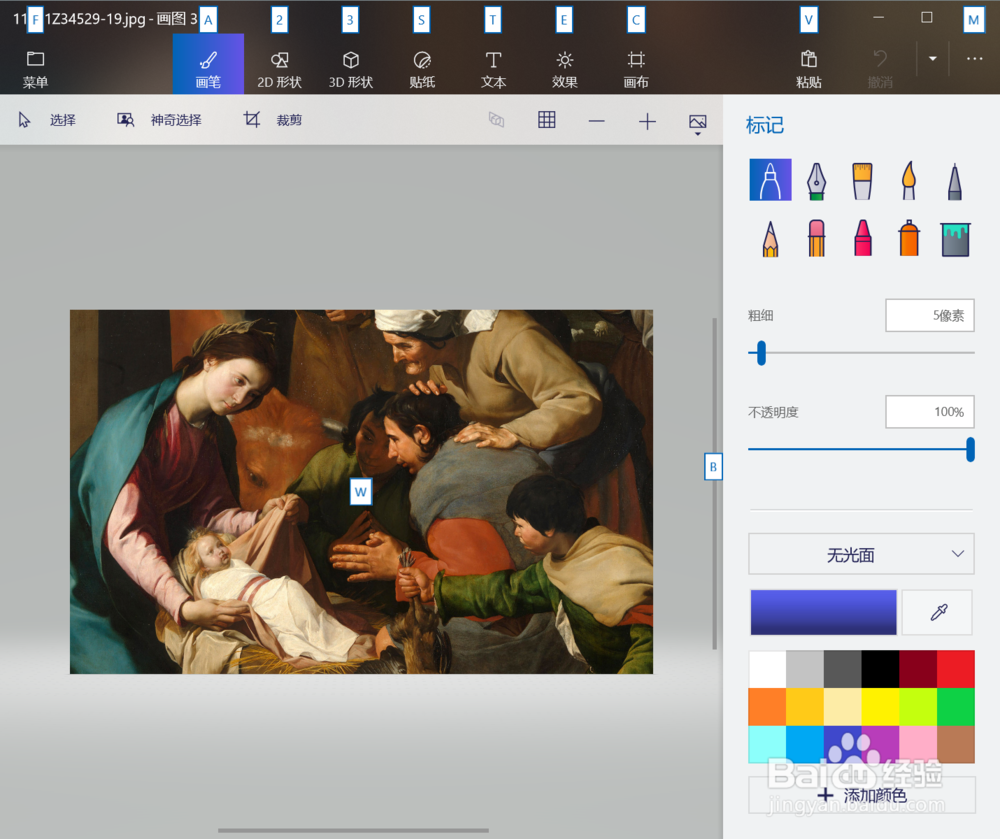Open the 效果 effects tab
Viewport: 1000px width, 839px height.
point(564,69)
